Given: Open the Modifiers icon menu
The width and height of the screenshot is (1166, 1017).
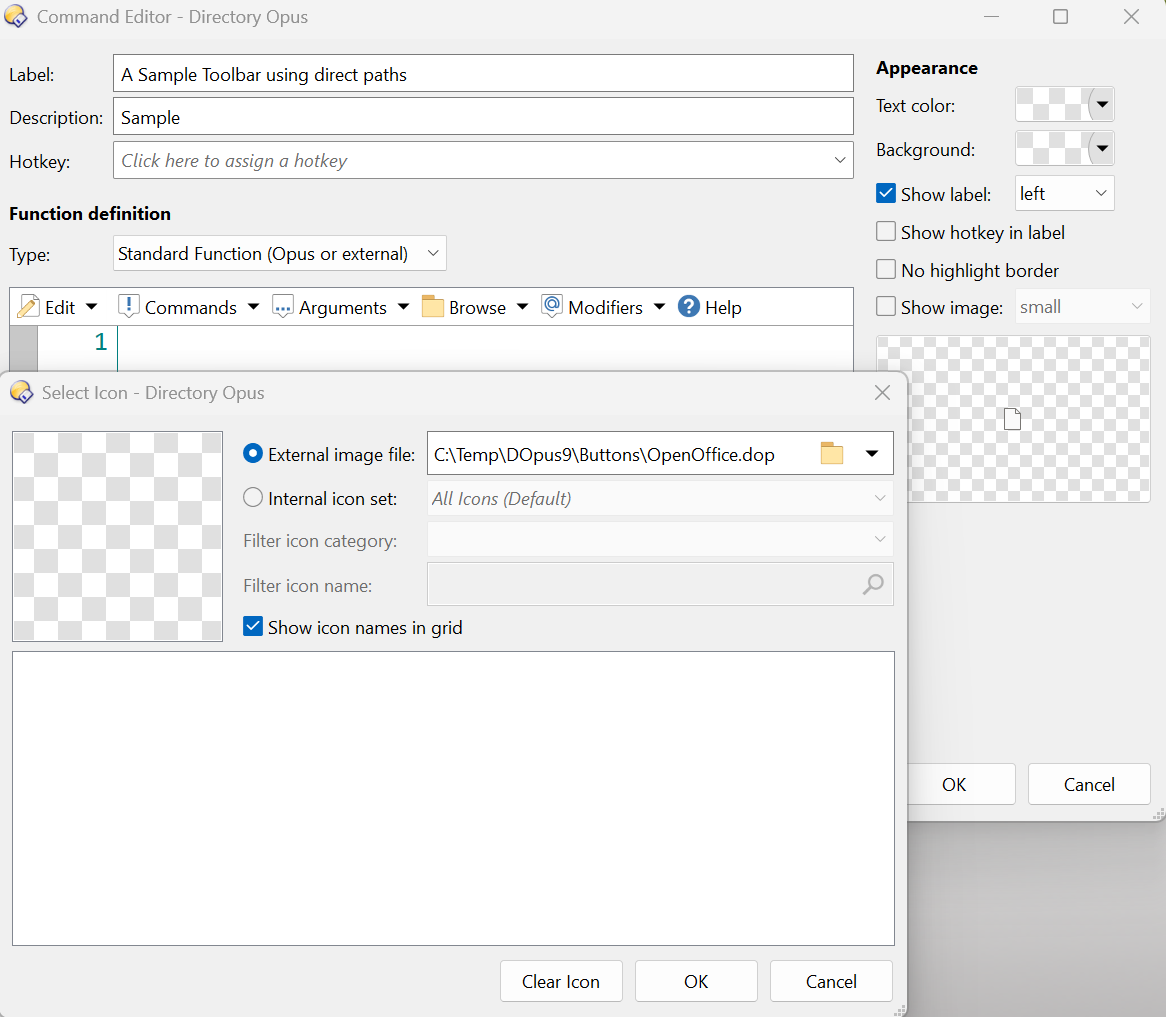Looking at the screenshot, I should [x=552, y=307].
